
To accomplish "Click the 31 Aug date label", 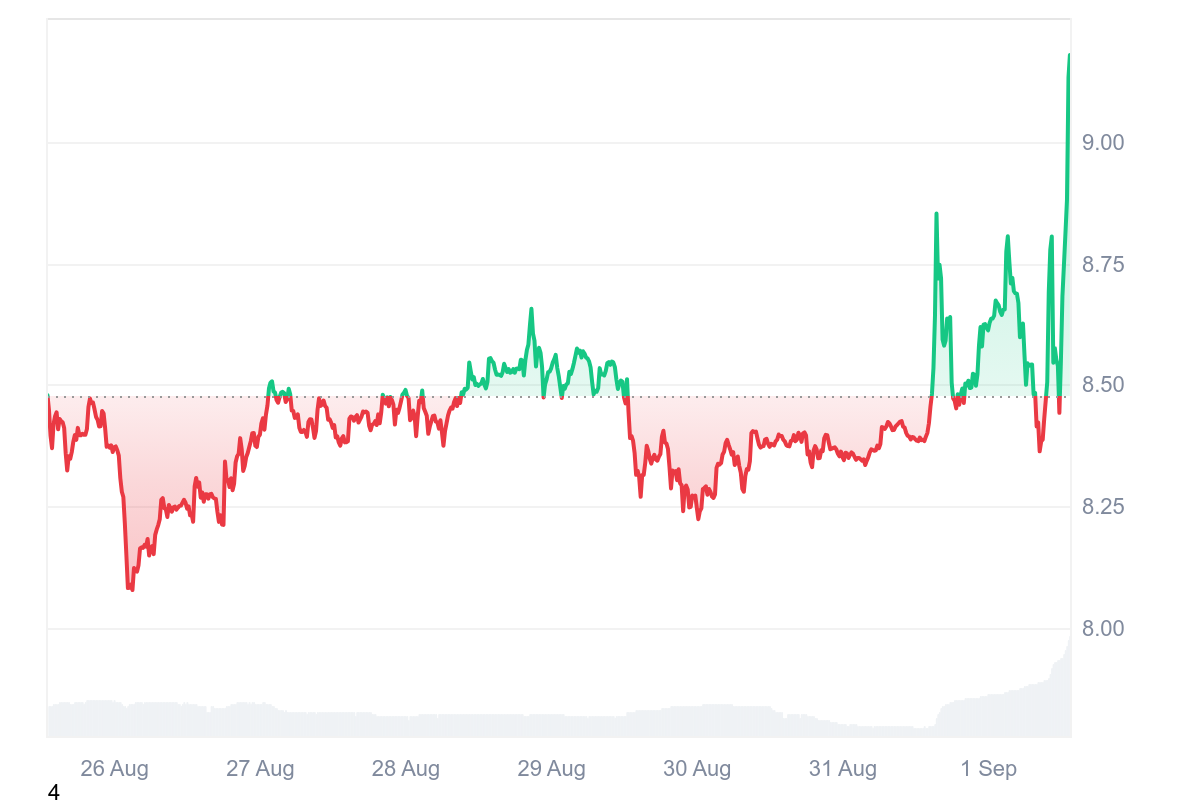I will 843,769.
